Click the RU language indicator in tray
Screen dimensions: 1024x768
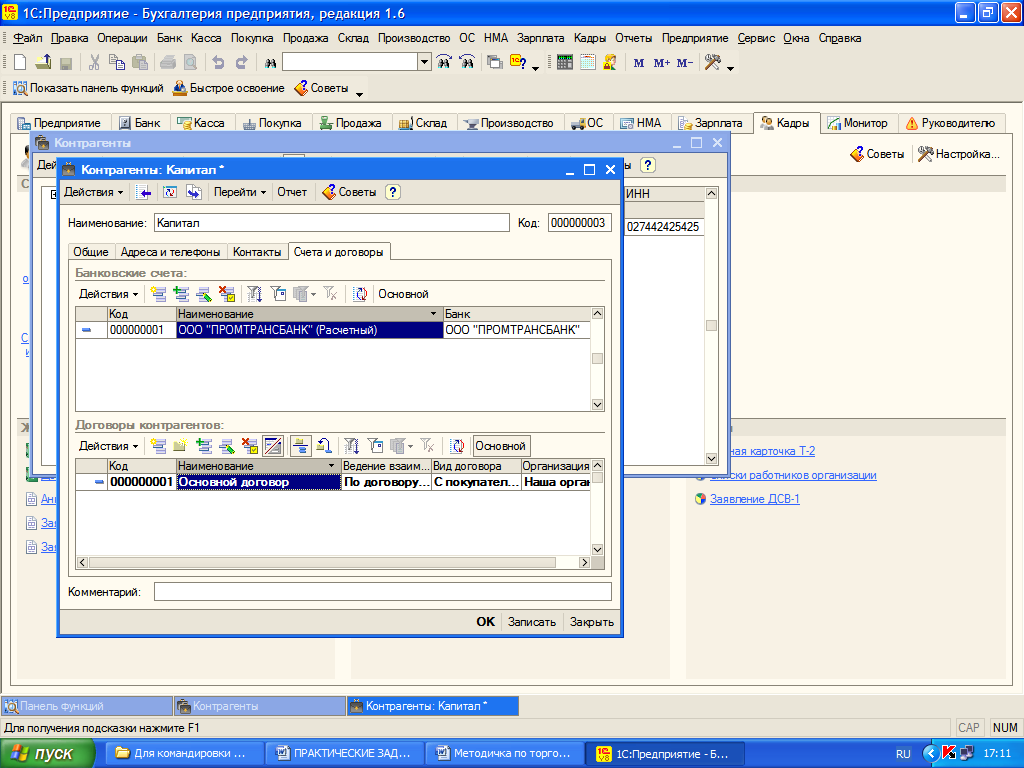click(x=903, y=754)
